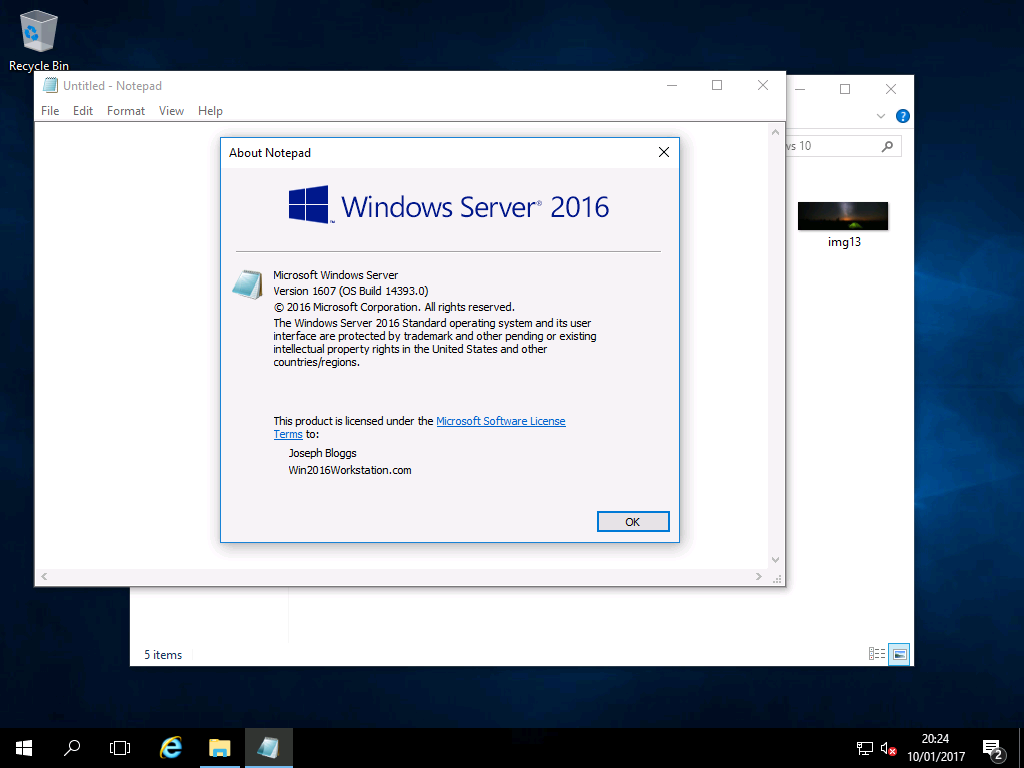Screen dimensions: 1024x768
Task: Click 'Microsoft Windows Server' text line
Action: 336,275
